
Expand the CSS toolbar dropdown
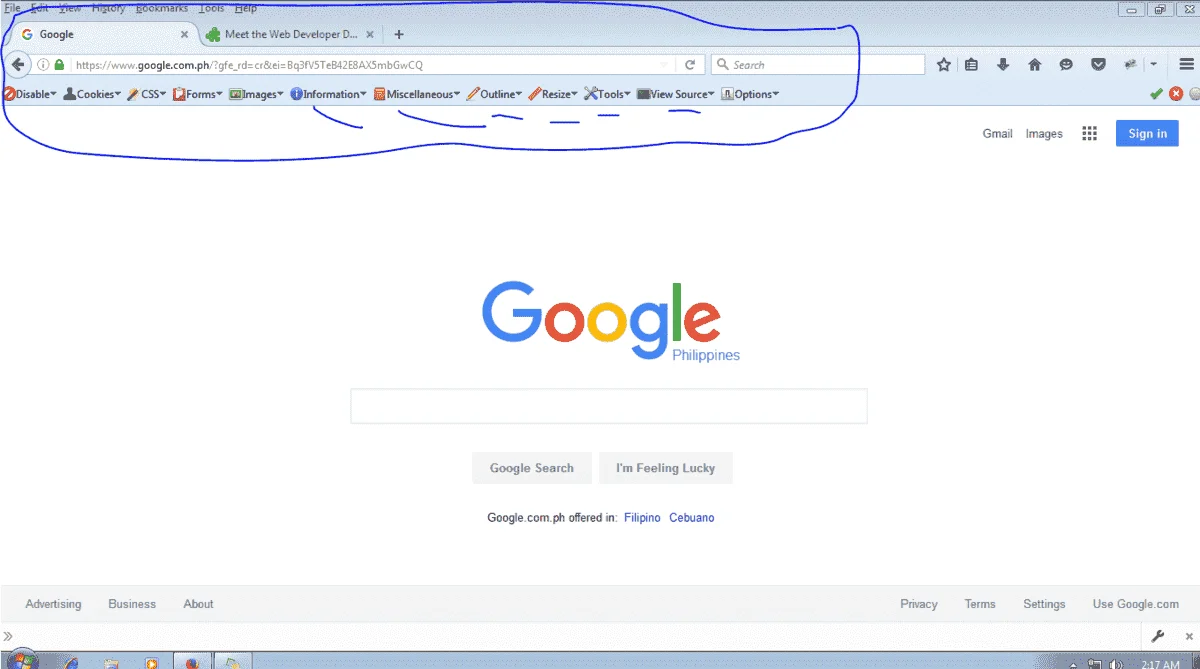[147, 94]
